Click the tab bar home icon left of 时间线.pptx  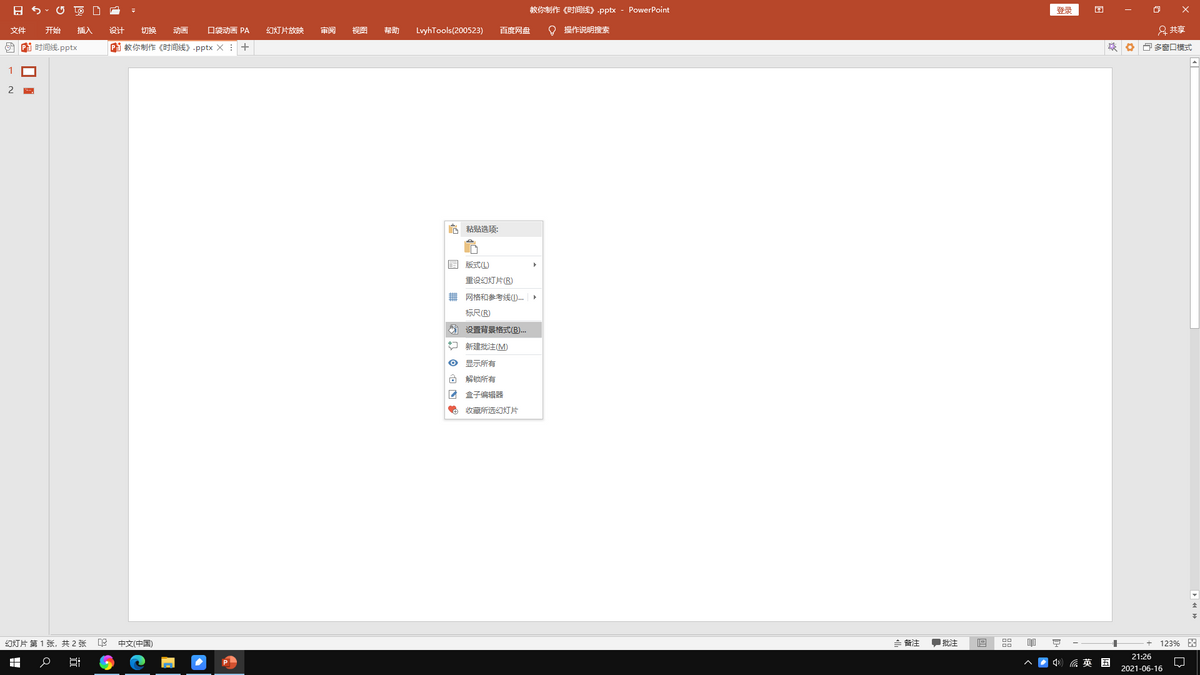pos(9,47)
